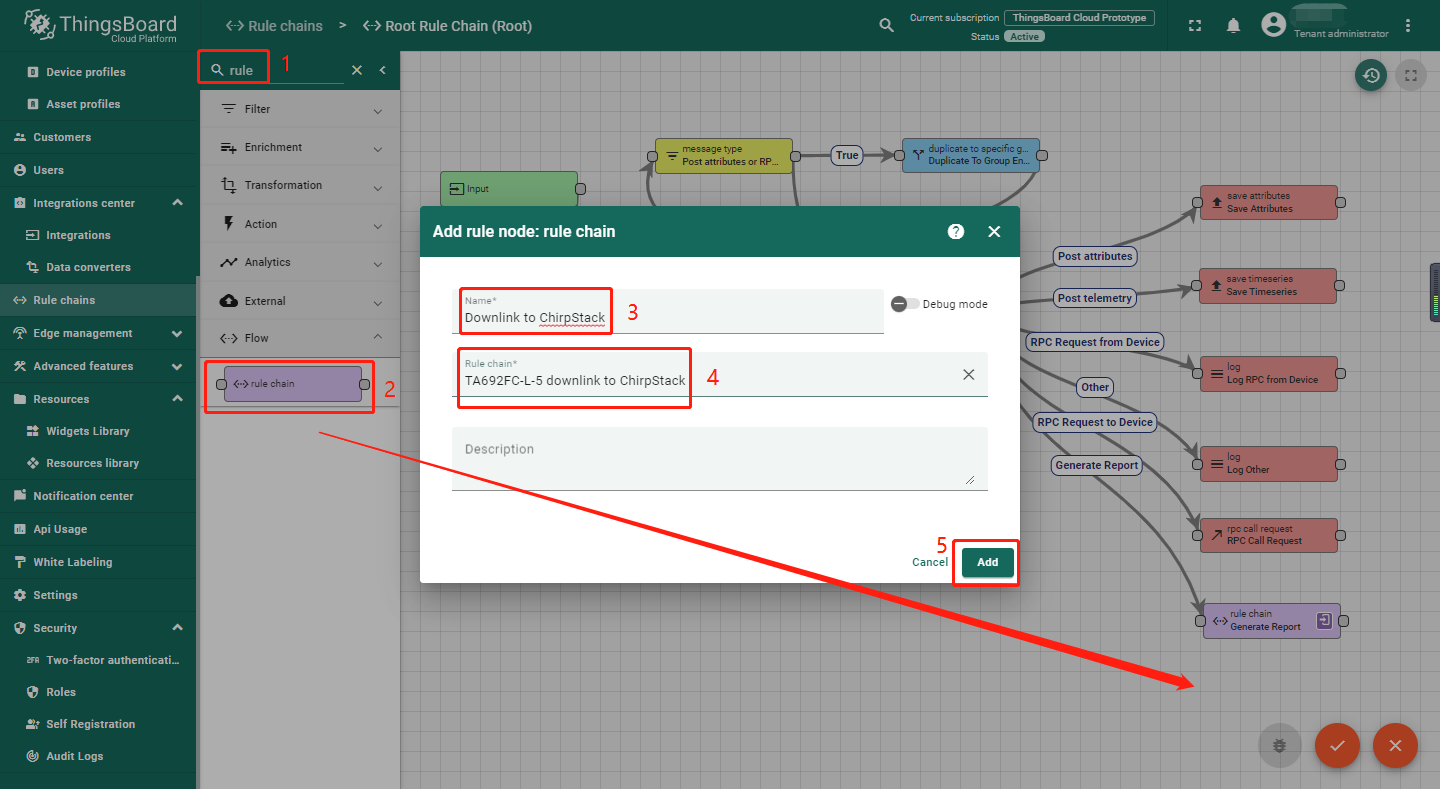Image resolution: width=1440 pixels, height=789 pixels.
Task: Expand the External node category
Action: [300, 301]
